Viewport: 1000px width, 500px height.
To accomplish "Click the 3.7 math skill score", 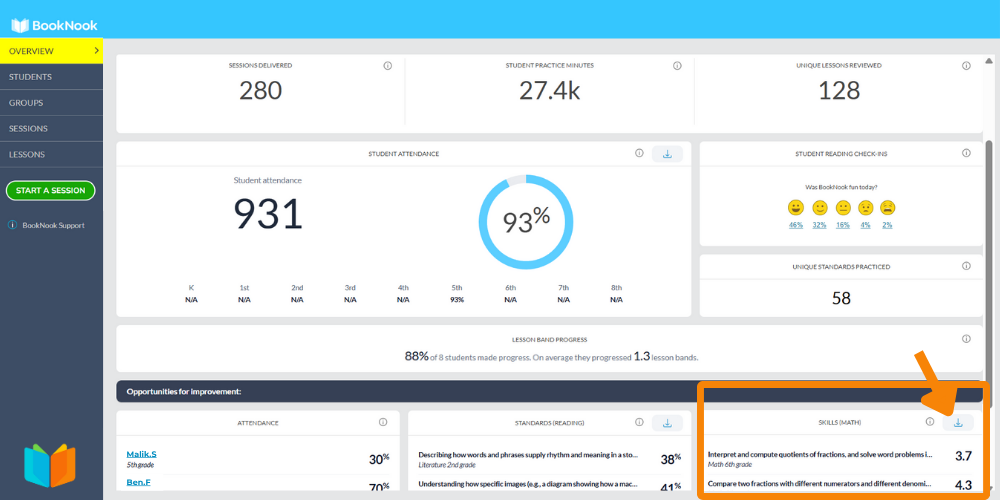I will click(x=963, y=456).
